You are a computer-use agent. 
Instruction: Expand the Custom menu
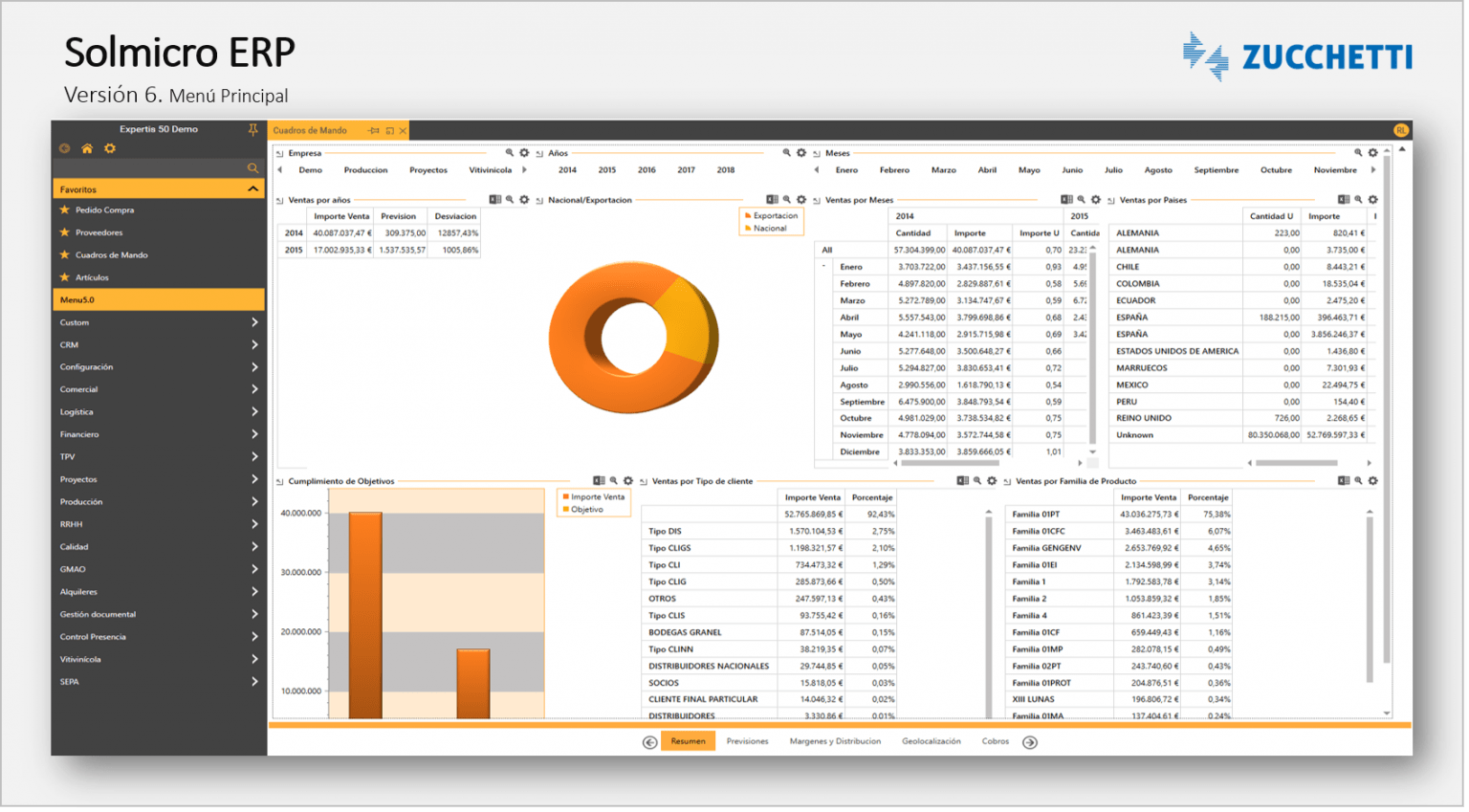pyautogui.click(x=255, y=324)
